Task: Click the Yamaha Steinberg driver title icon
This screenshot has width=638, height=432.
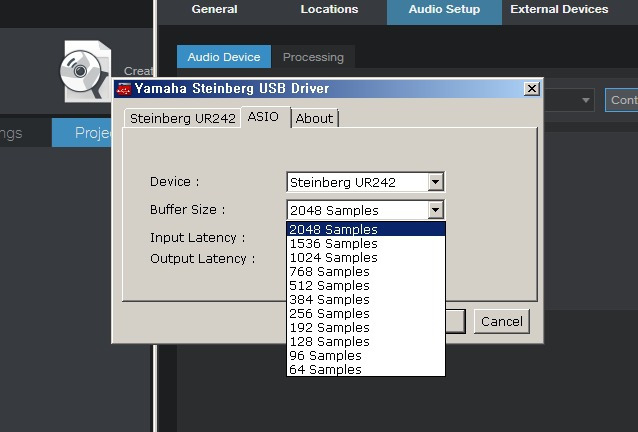Action: (x=124, y=88)
